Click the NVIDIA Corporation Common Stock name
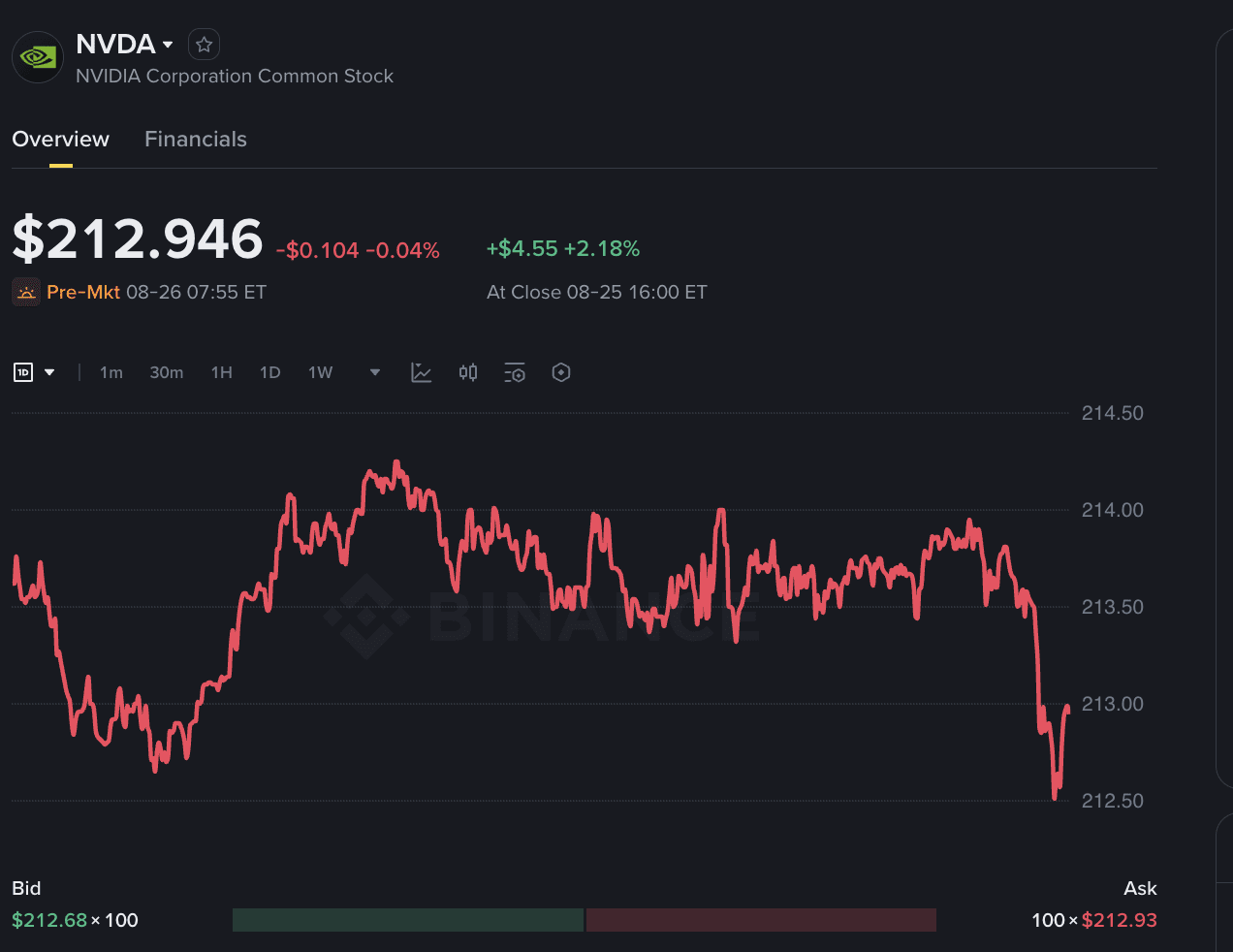The height and width of the screenshot is (952, 1233). tap(235, 76)
